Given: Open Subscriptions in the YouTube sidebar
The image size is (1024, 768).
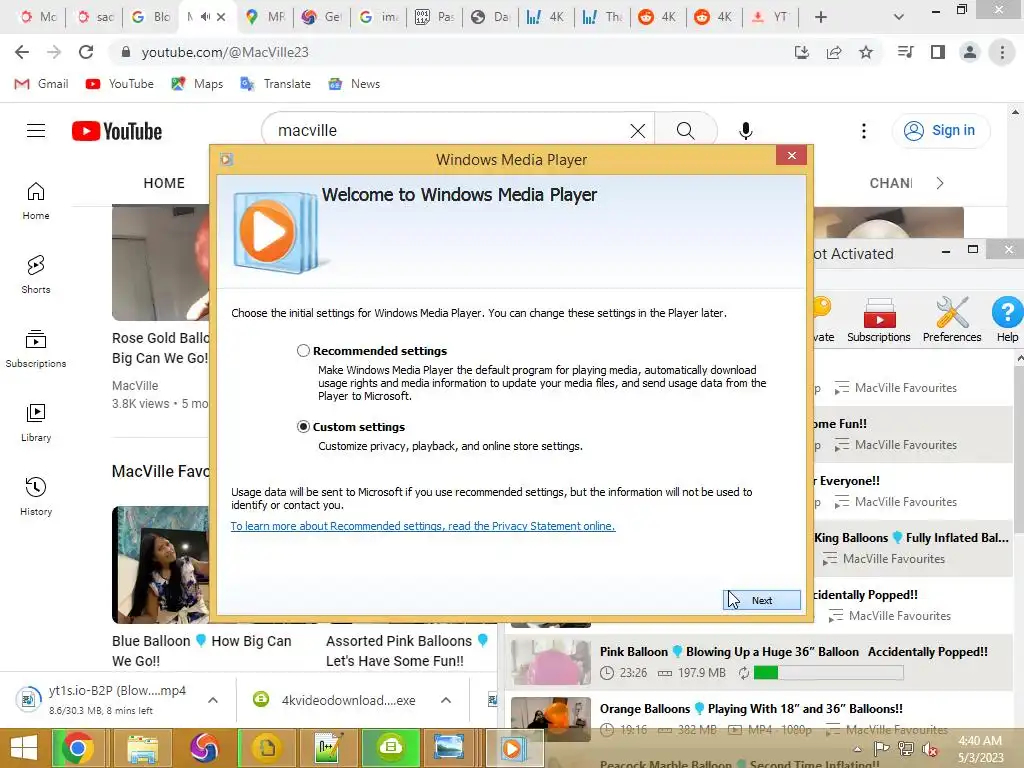Looking at the screenshot, I should [x=36, y=349].
